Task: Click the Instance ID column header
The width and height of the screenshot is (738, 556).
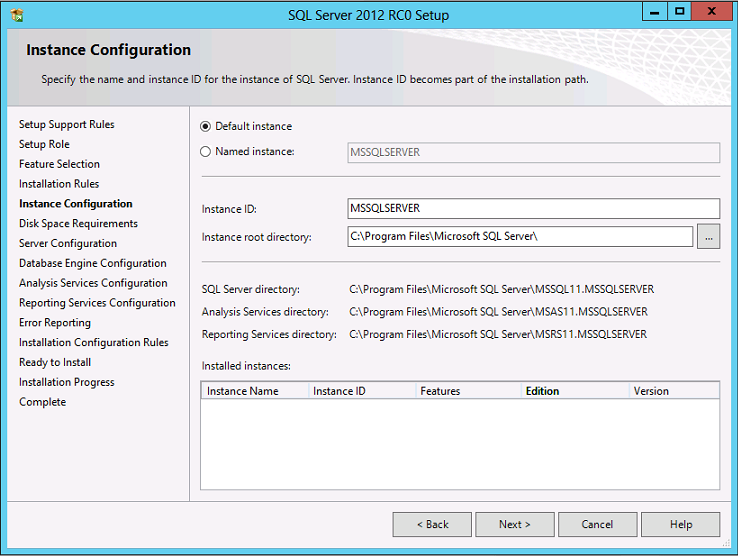Action: 362,391
